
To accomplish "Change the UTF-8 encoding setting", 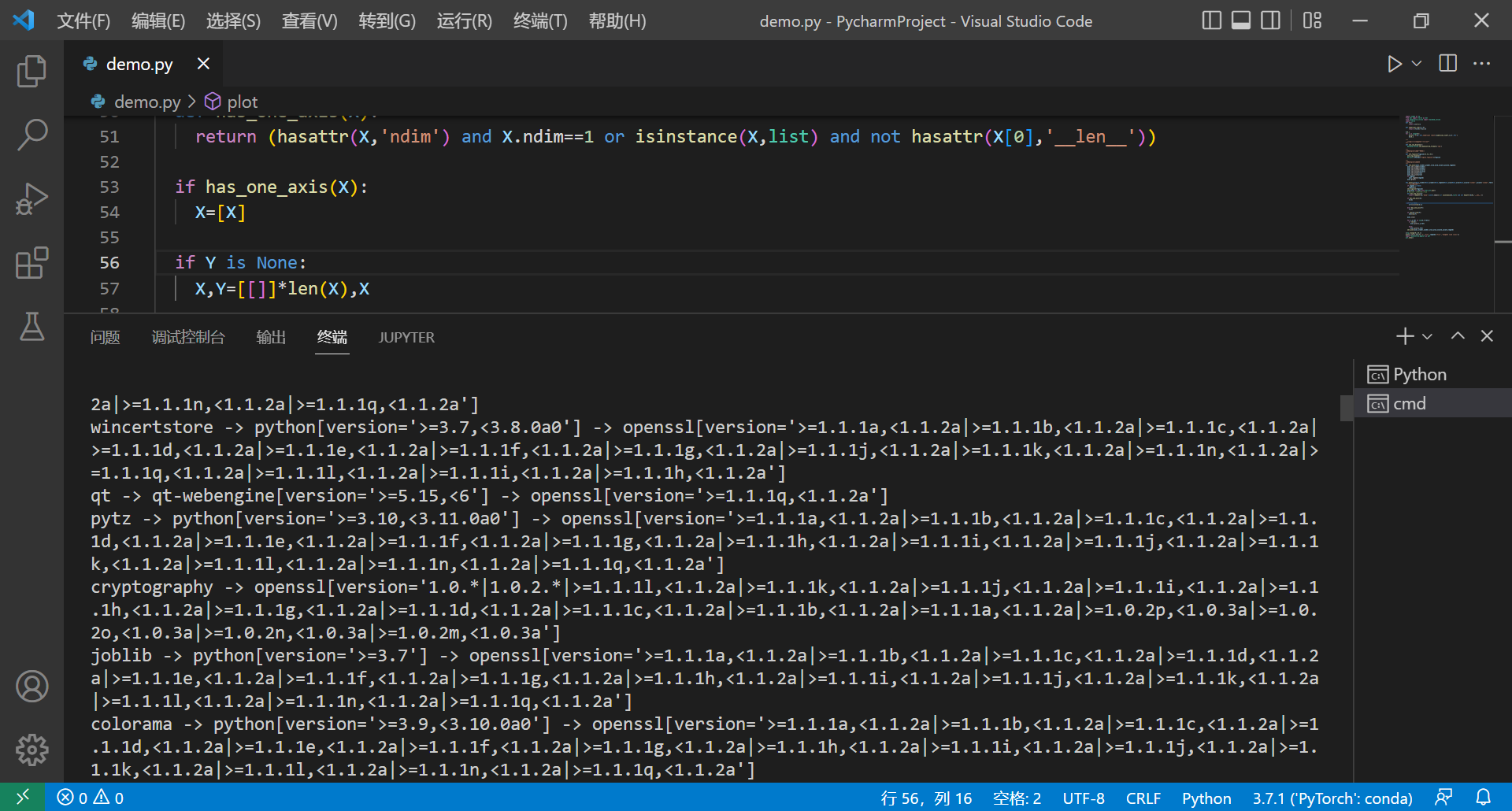I will click(1084, 797).
